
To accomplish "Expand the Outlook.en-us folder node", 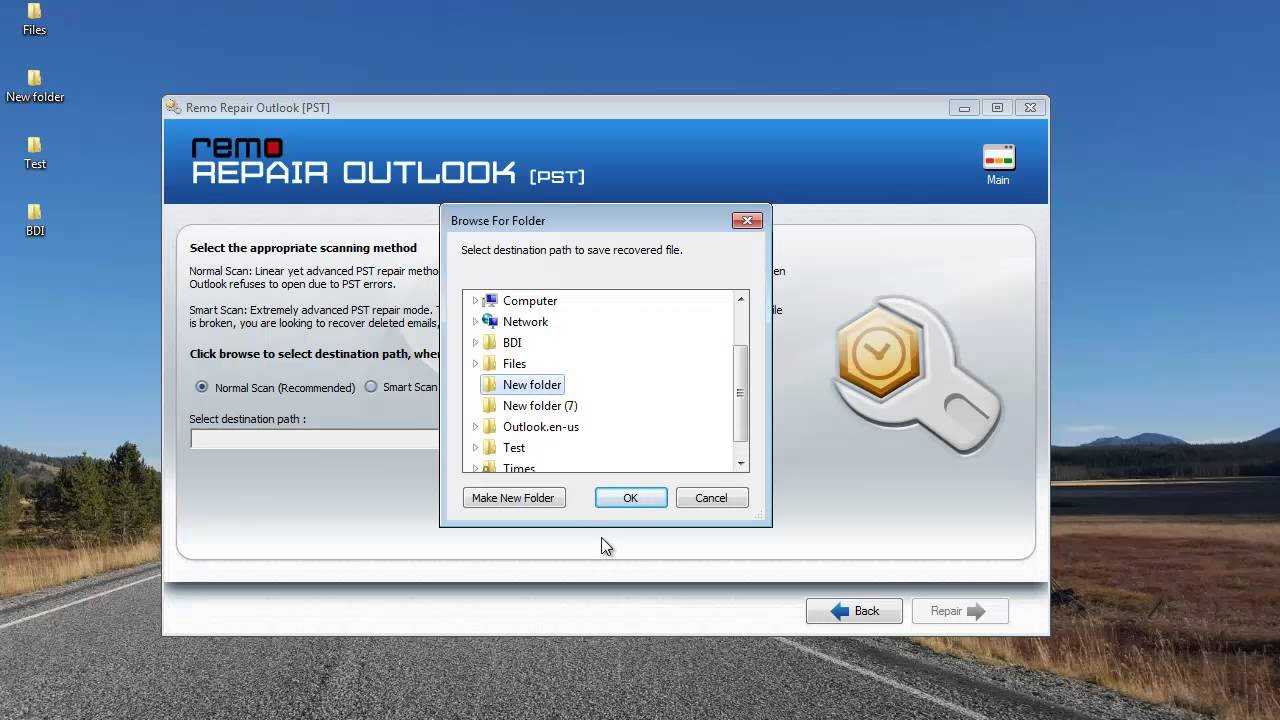I will tap(475, 426).
